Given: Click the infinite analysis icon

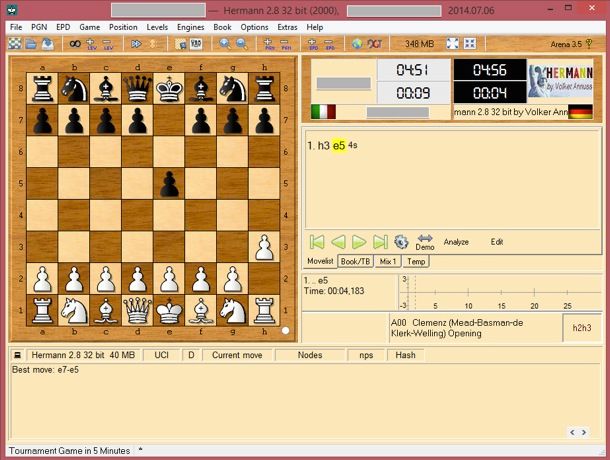Looking at the screenshot, I should coord(75,44).
